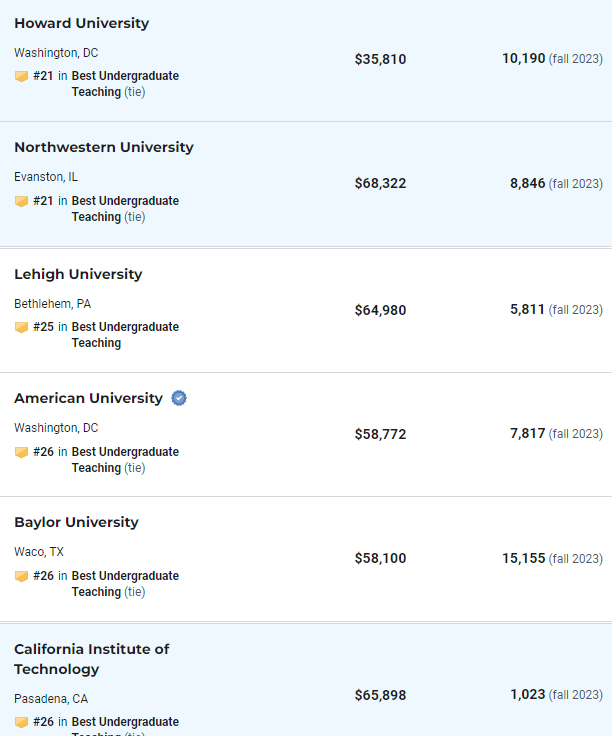Viewport: 612px width, 736px height.
Task: Select American University's 7,817 enrollment figure
Action: tap(528, 433)
